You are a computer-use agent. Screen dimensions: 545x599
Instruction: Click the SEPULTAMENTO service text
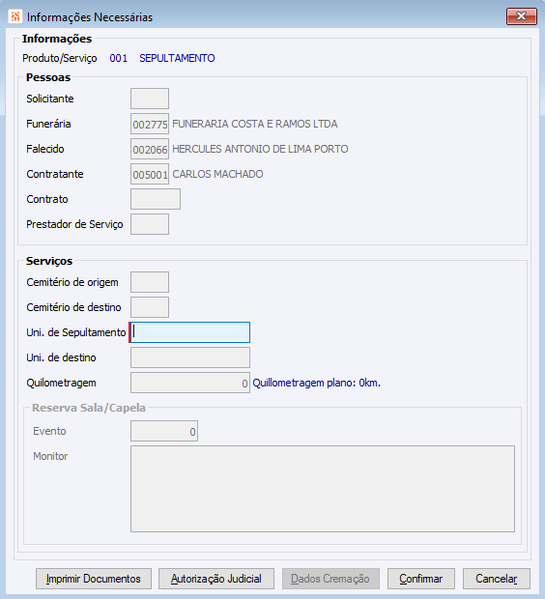coord(177,58)
